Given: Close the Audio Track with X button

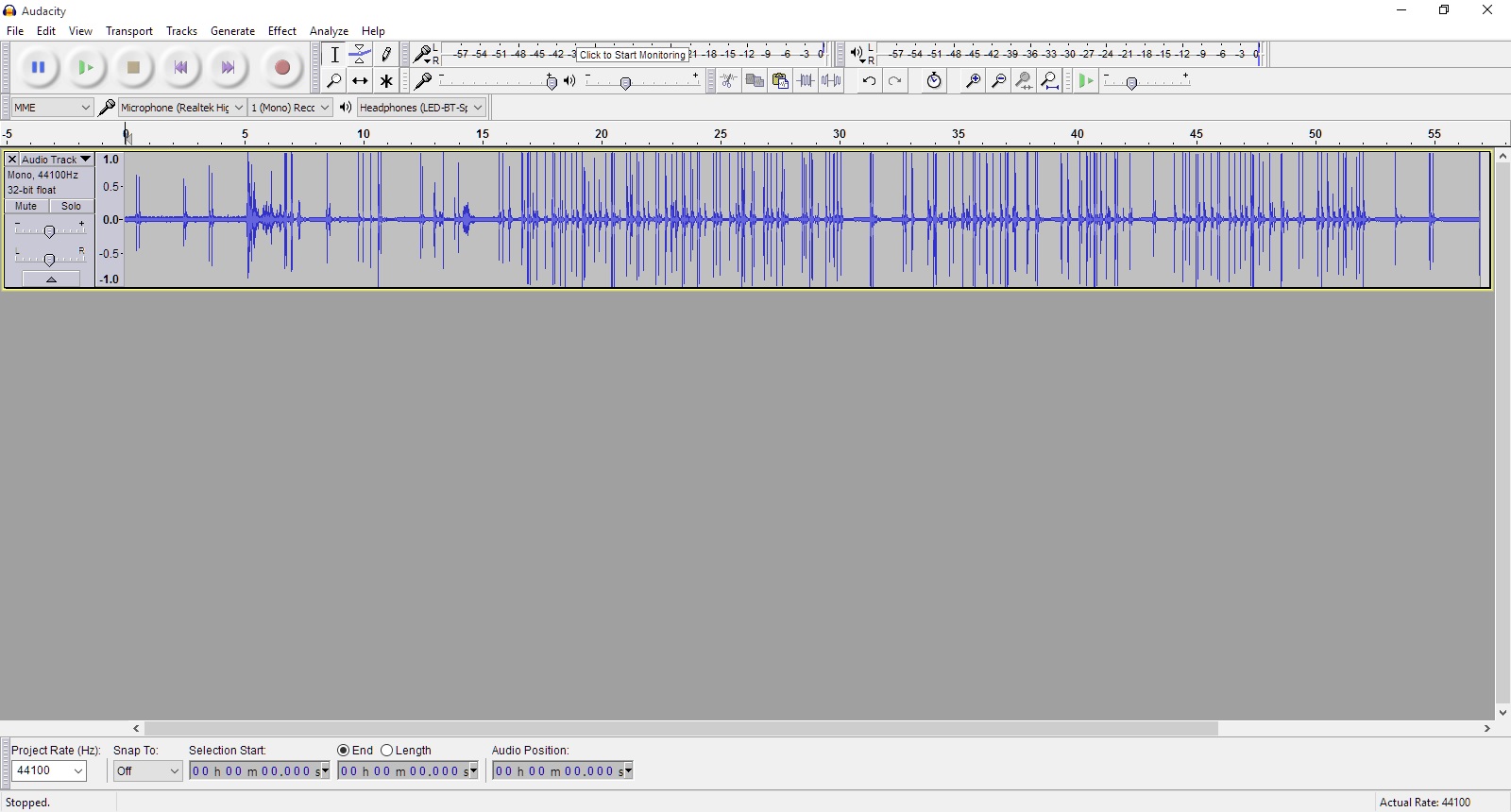Looking at the screenshot, I should tap(12, 160).
